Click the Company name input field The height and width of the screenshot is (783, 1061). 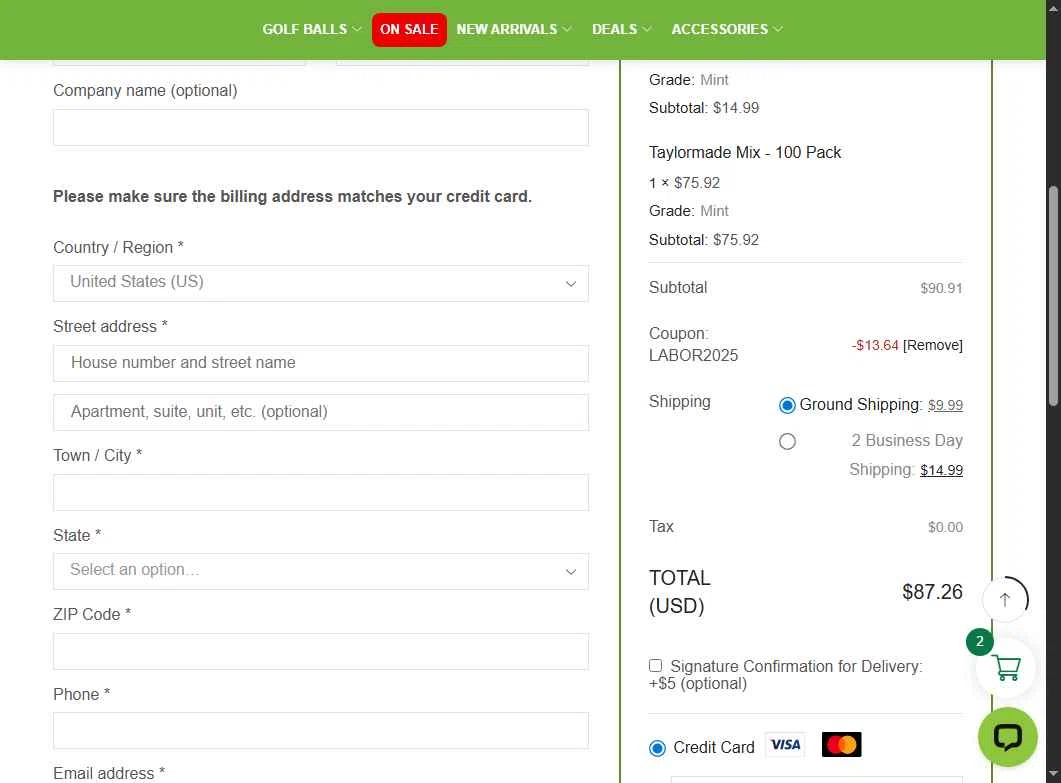321,127
